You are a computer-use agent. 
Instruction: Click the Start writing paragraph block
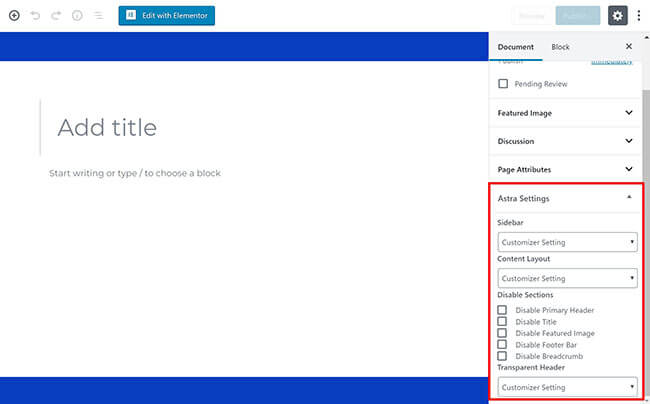pyautogui.click(x=135, y=173)
